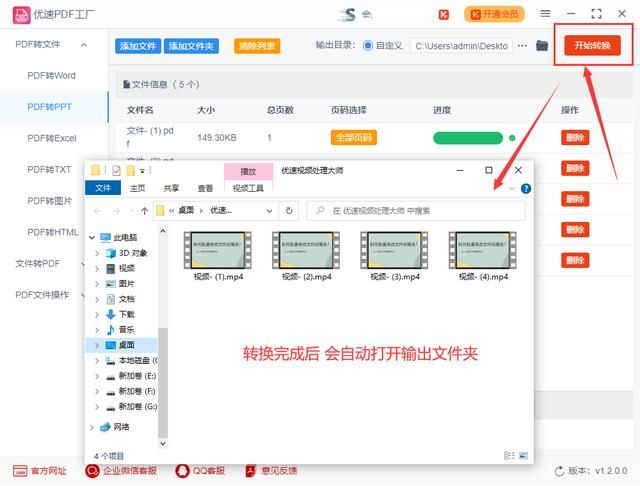Open the 查看 tab in Explorer

point(205,188)
